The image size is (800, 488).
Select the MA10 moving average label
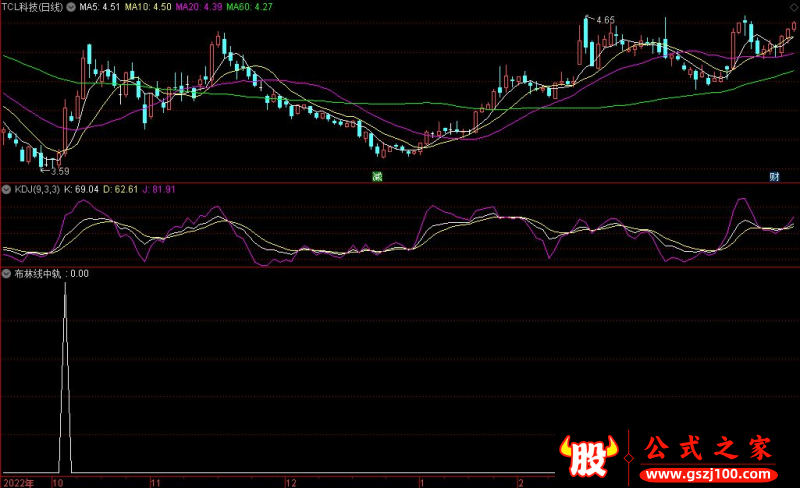pyautogui.click(x=148, y=7)
